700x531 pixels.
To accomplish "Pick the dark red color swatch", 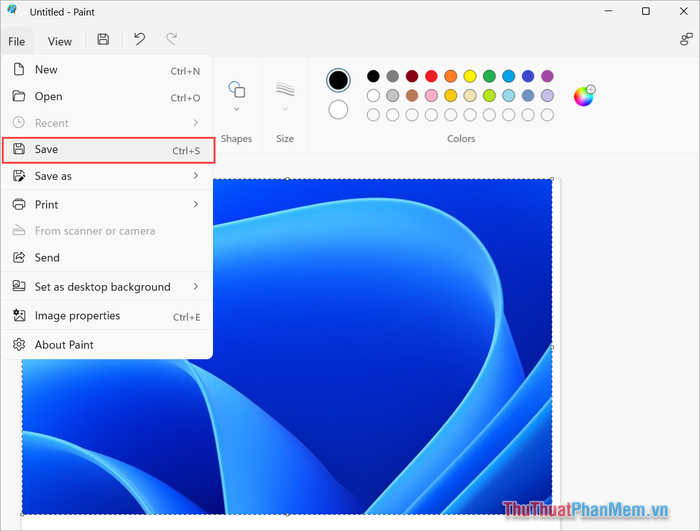I will click(412, 76).
